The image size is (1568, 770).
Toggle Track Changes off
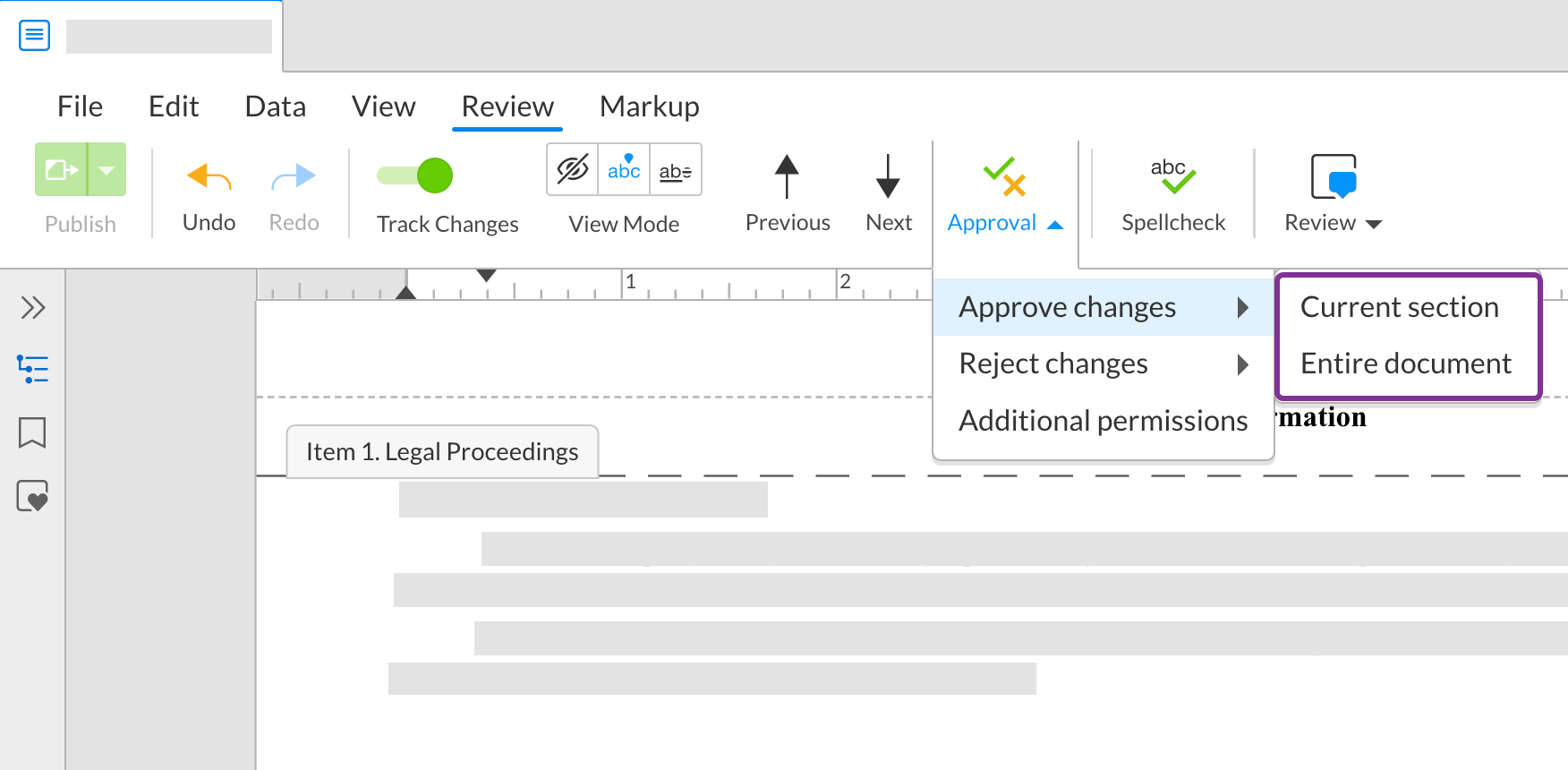414,175
